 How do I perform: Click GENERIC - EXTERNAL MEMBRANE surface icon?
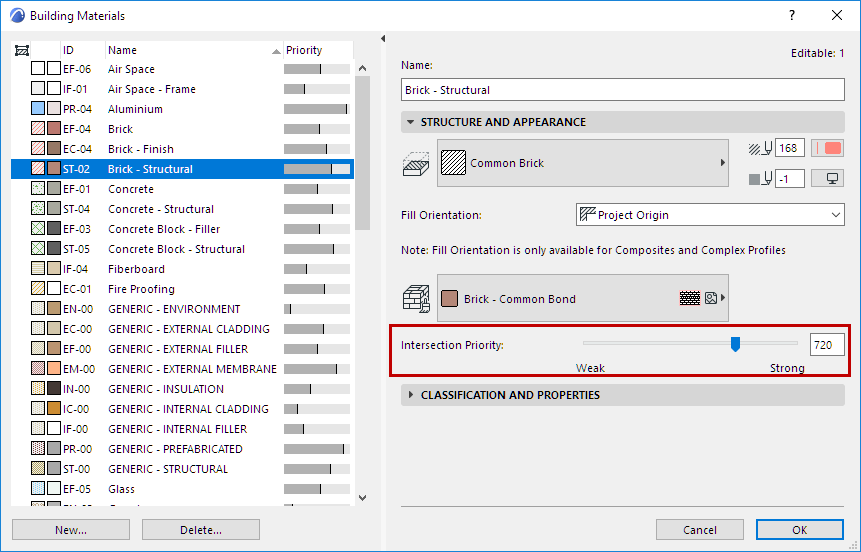coord(54,369)
